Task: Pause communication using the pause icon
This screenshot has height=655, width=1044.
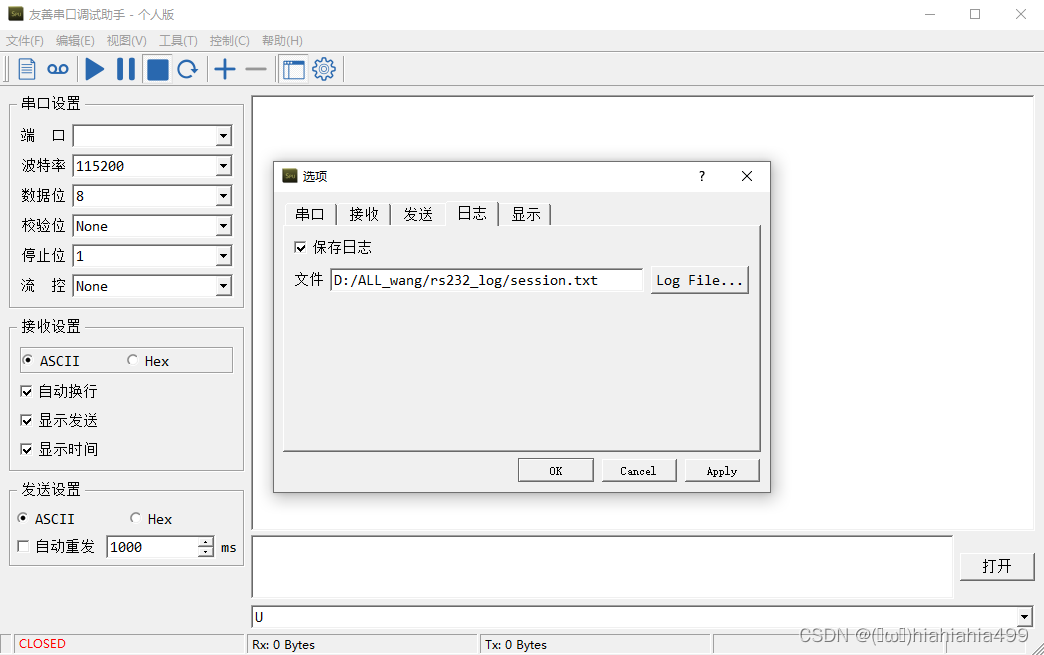Action: click(x=126, y=69)
